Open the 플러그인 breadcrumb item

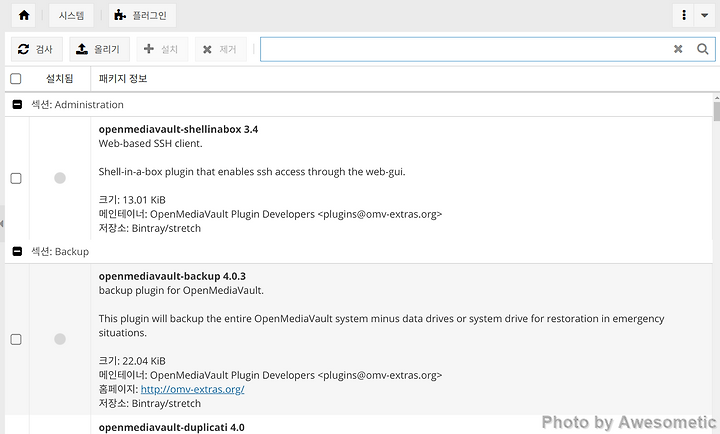tap(142, 15)
